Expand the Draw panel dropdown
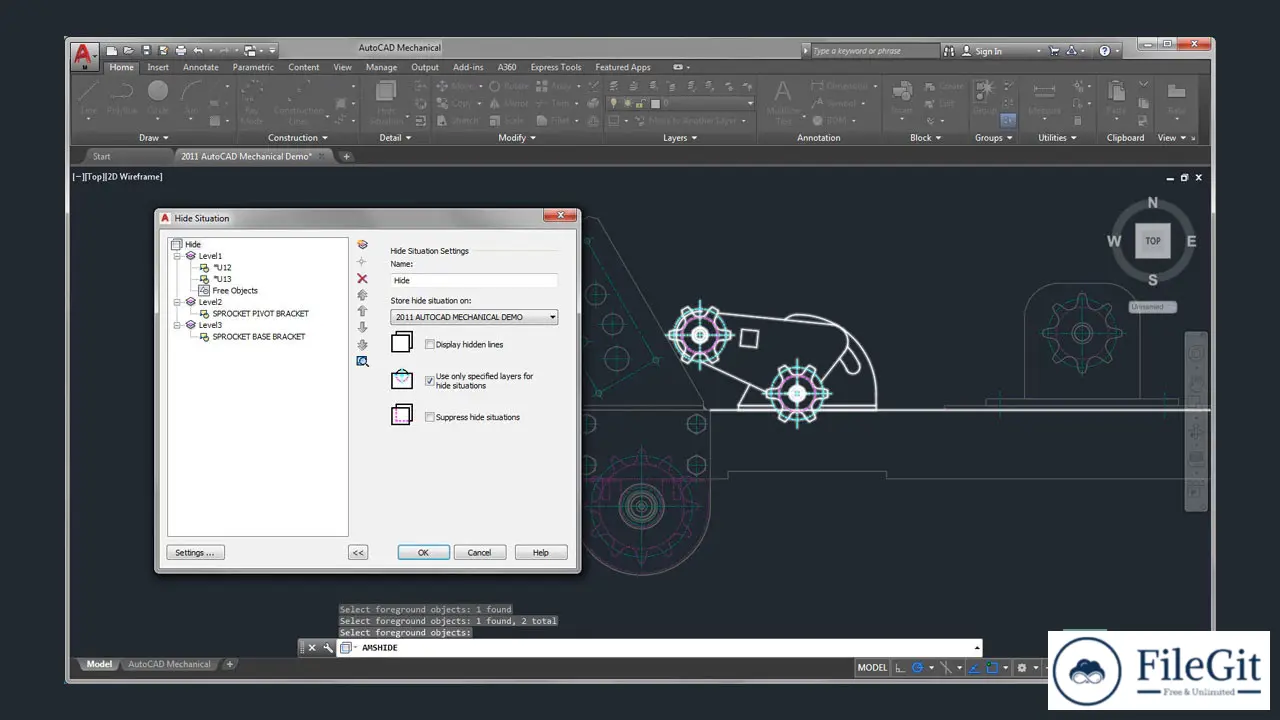Screen dimensions: 1280x720 [154, 138]
